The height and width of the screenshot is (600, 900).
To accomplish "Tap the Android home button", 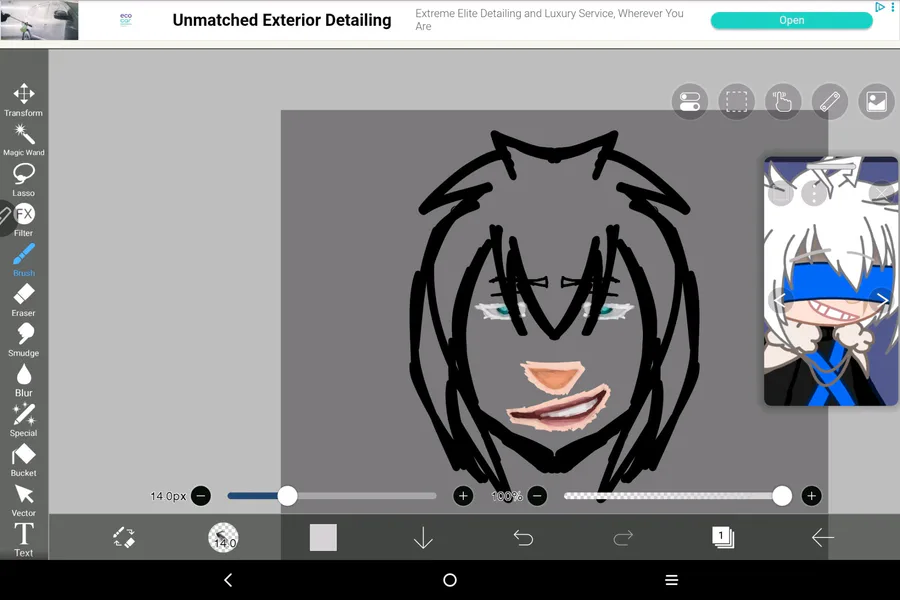I will click(450, 580).
